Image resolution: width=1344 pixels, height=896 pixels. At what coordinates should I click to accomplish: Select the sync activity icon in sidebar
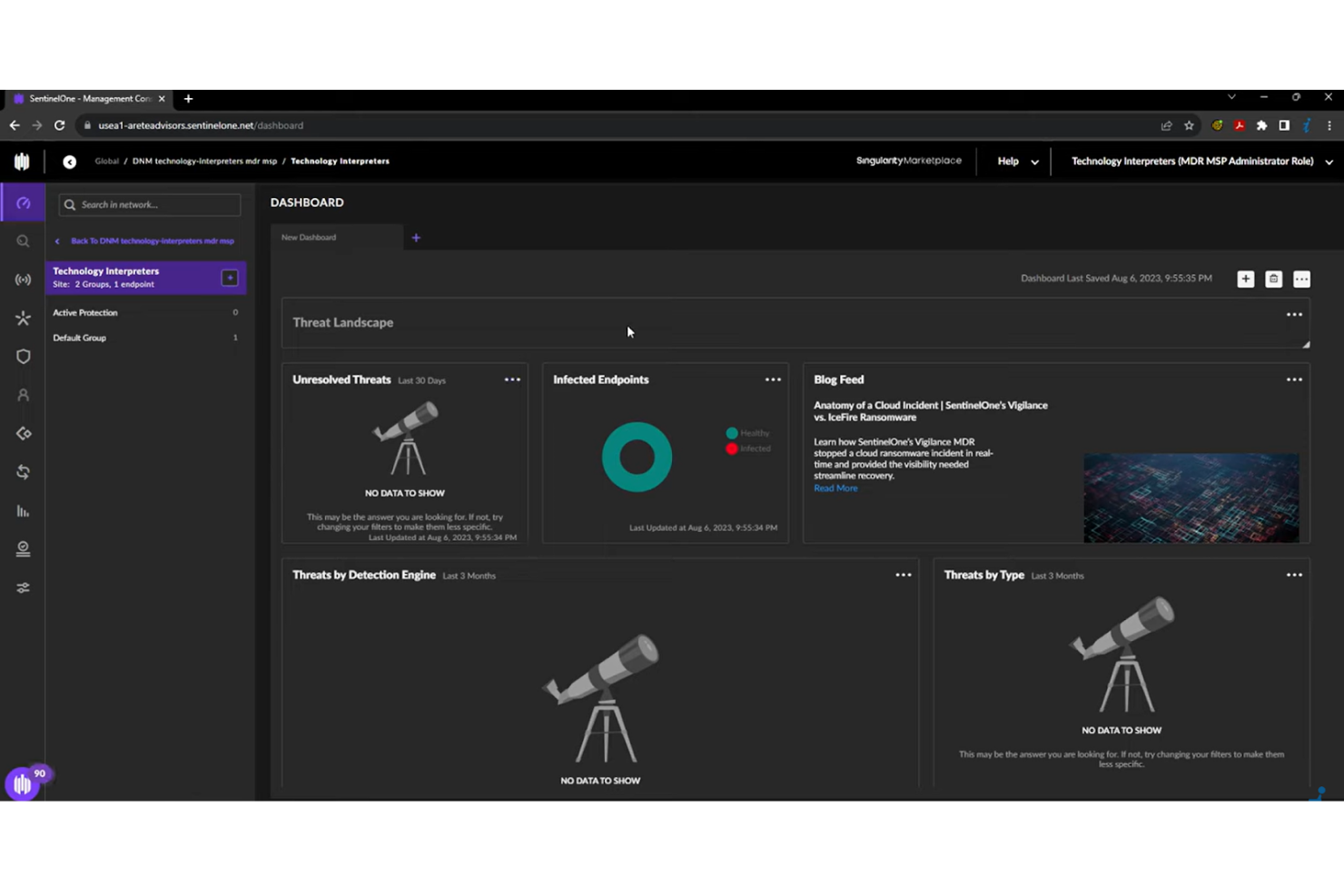click(x=23, y=471)
